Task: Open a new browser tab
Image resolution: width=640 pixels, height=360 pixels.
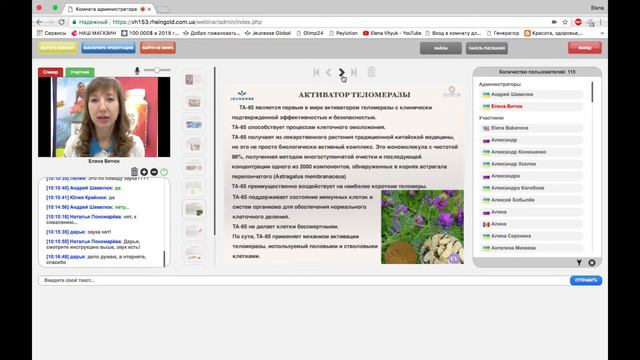Action: [x=163, y=9]
